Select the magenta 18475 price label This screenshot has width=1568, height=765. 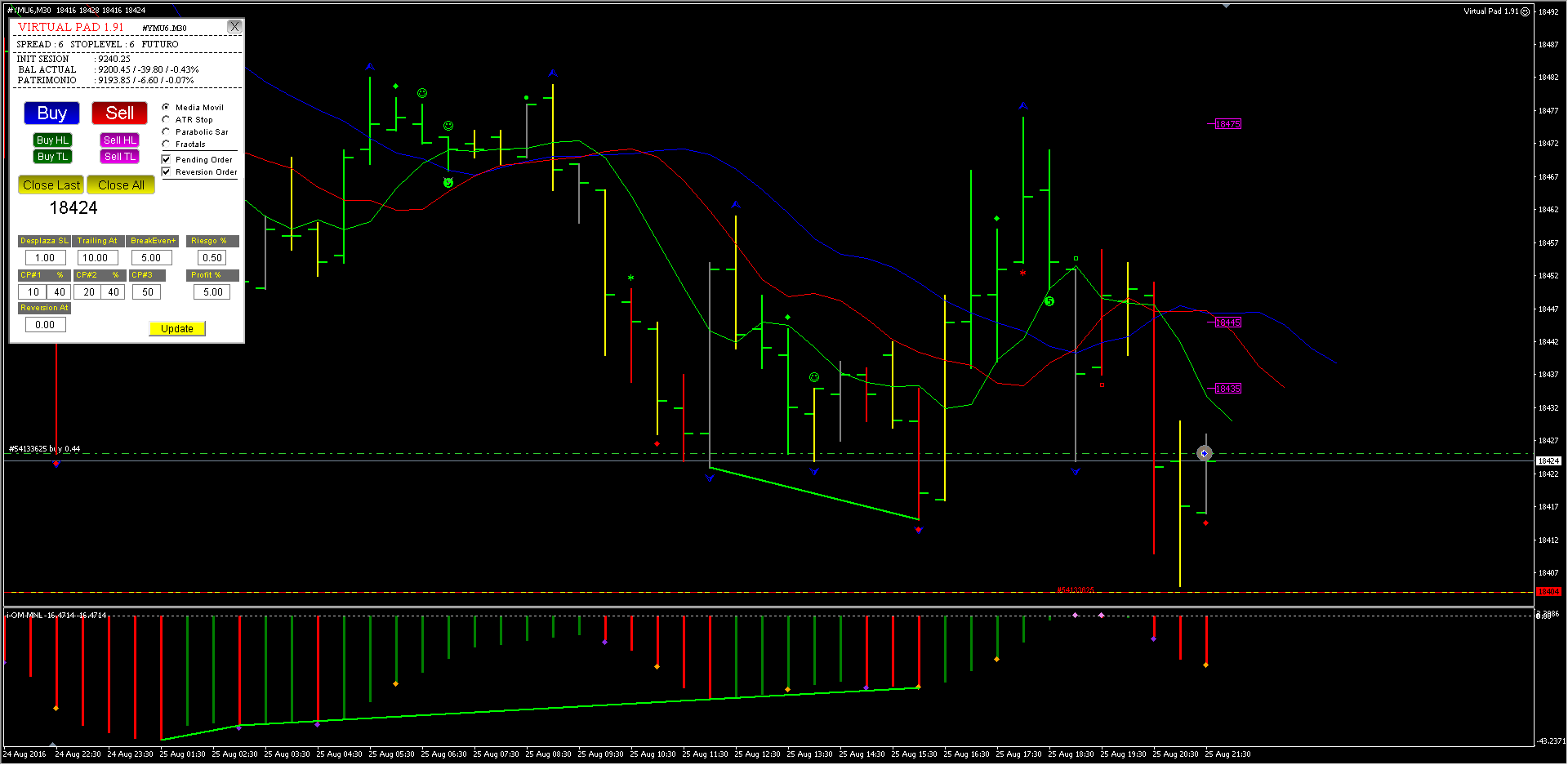[x=1227, y=124]
